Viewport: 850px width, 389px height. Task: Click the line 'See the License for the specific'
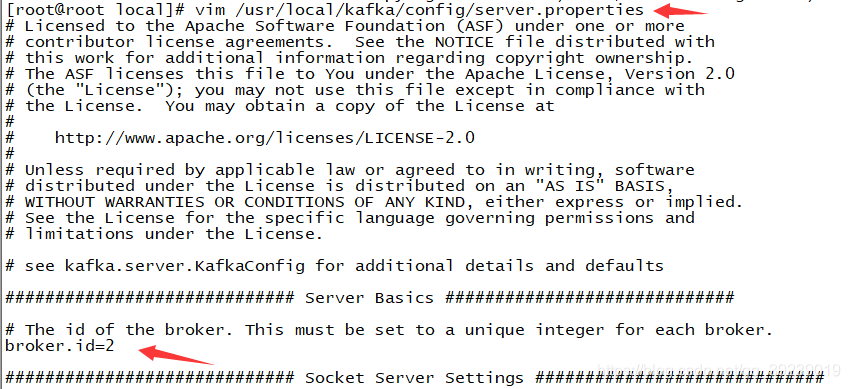[349, 218]
